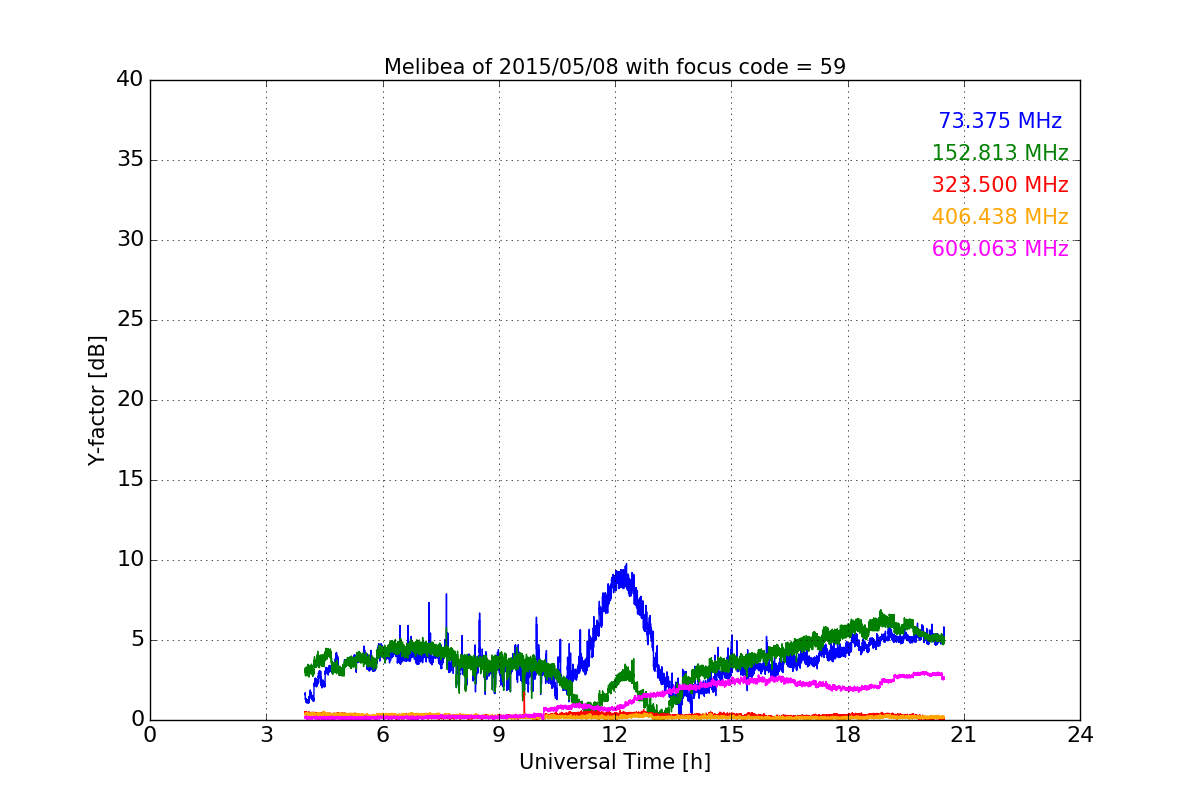
Task: Click the Universal Time [h] axis label
Action: (615, 762)
